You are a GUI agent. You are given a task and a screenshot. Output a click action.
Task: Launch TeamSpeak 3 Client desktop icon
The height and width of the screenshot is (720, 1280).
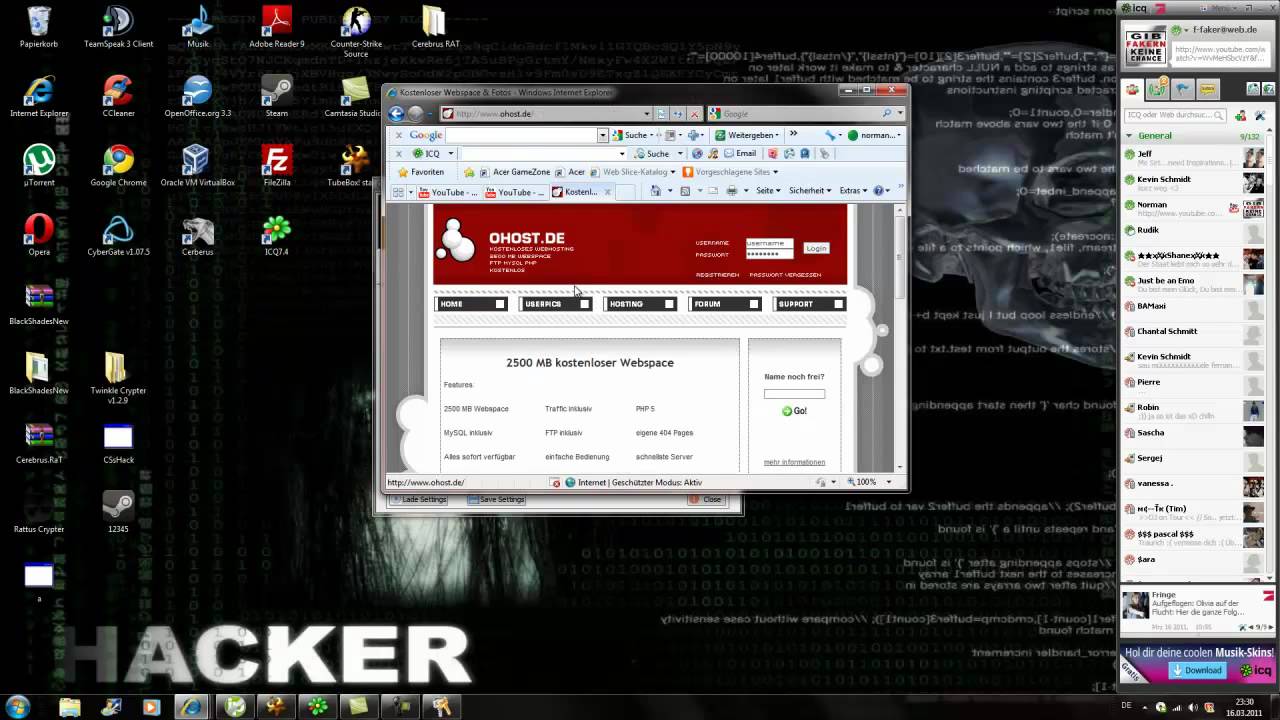(118, 28)
